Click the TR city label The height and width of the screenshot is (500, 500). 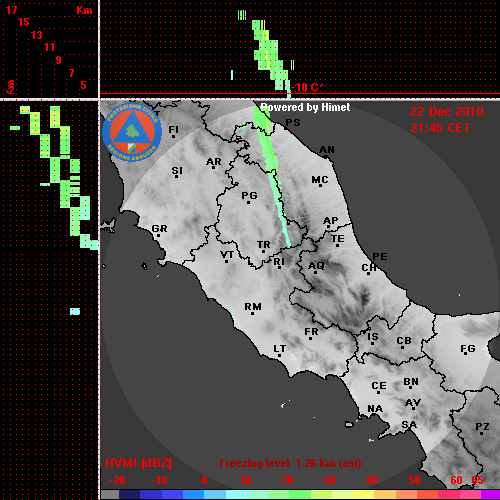[x=263, y=245]
